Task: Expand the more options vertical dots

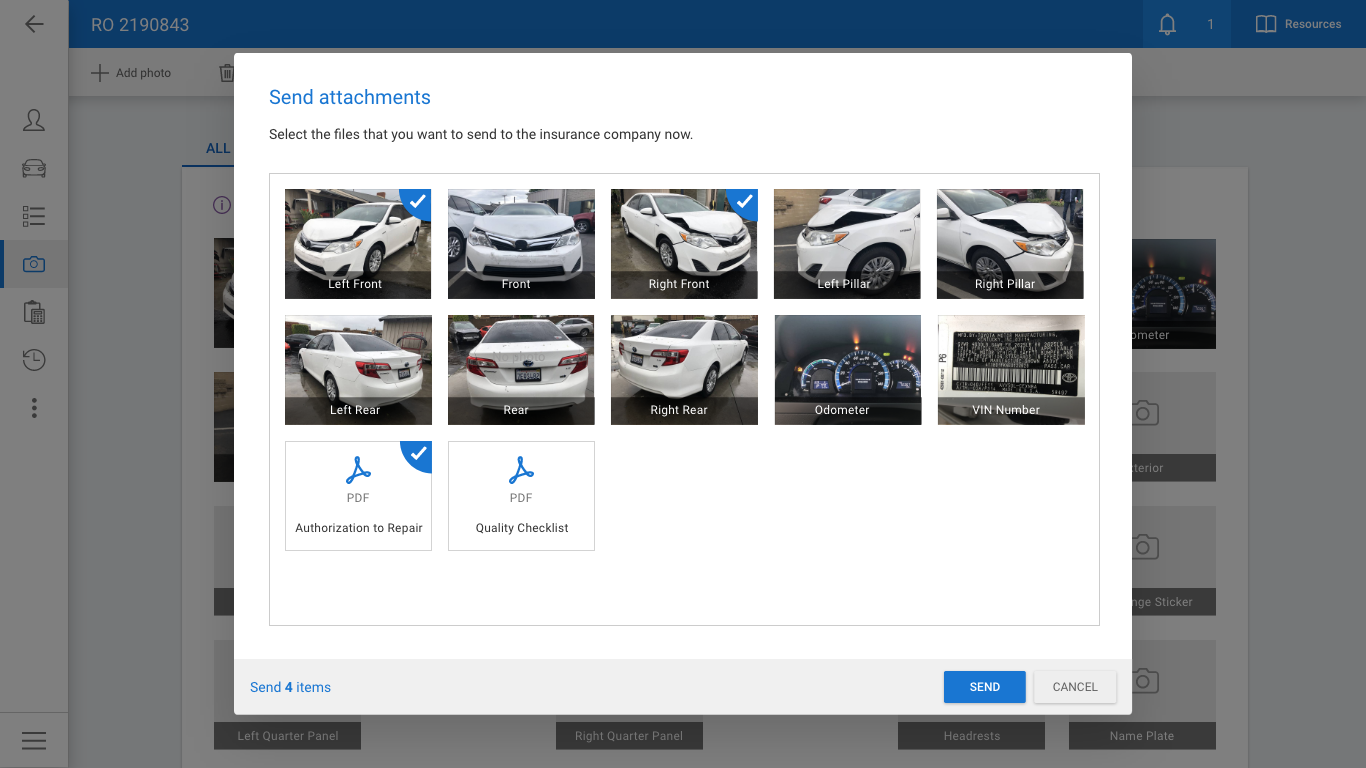Action: [34, 408]
